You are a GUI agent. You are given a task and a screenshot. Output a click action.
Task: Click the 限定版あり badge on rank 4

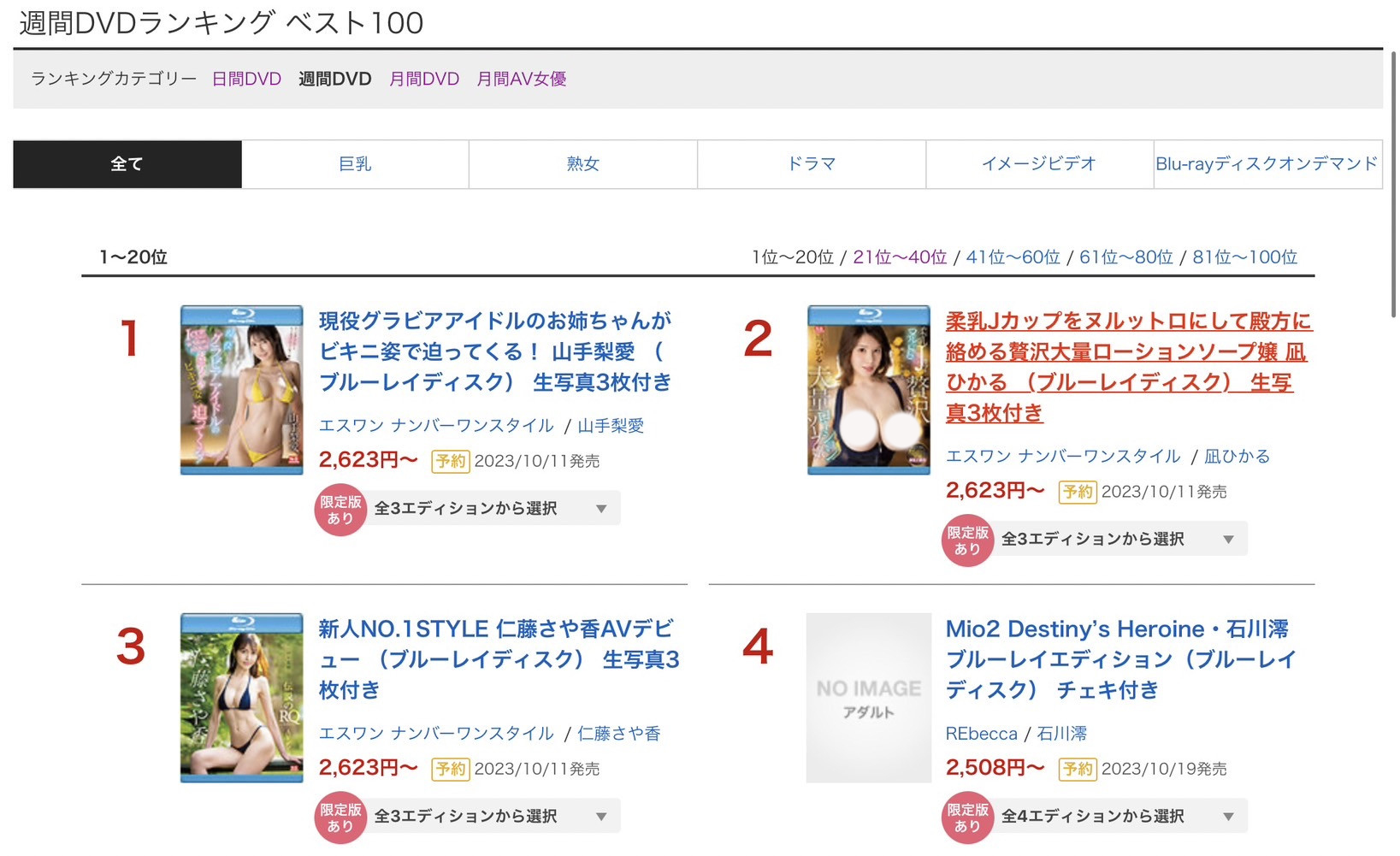(x=967, y=818)
